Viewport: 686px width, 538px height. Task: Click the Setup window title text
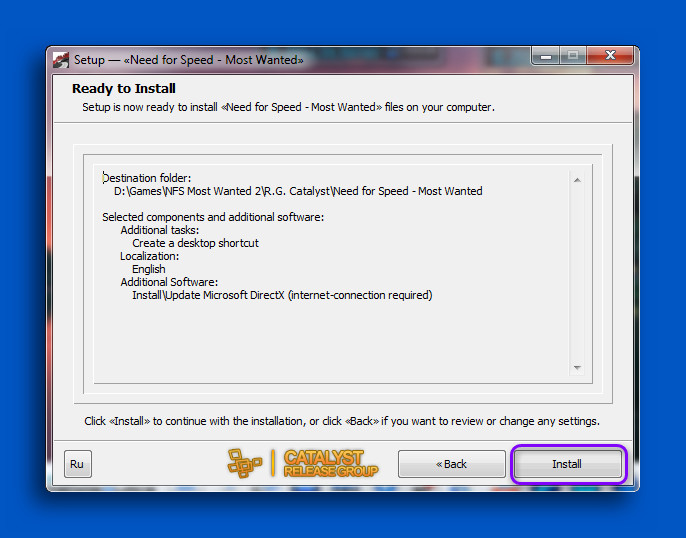[189, 60]
